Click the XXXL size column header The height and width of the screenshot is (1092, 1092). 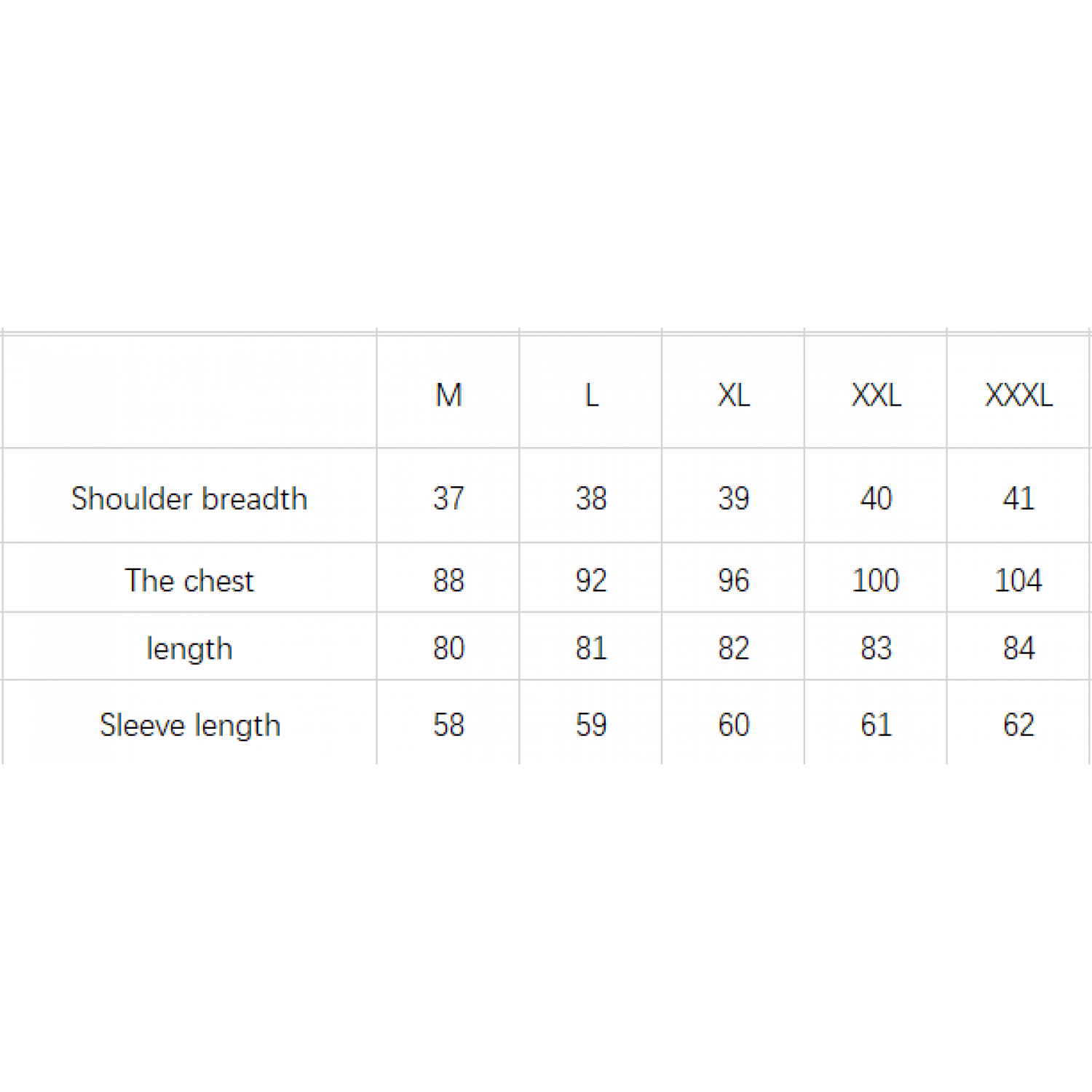(1018, 395)
